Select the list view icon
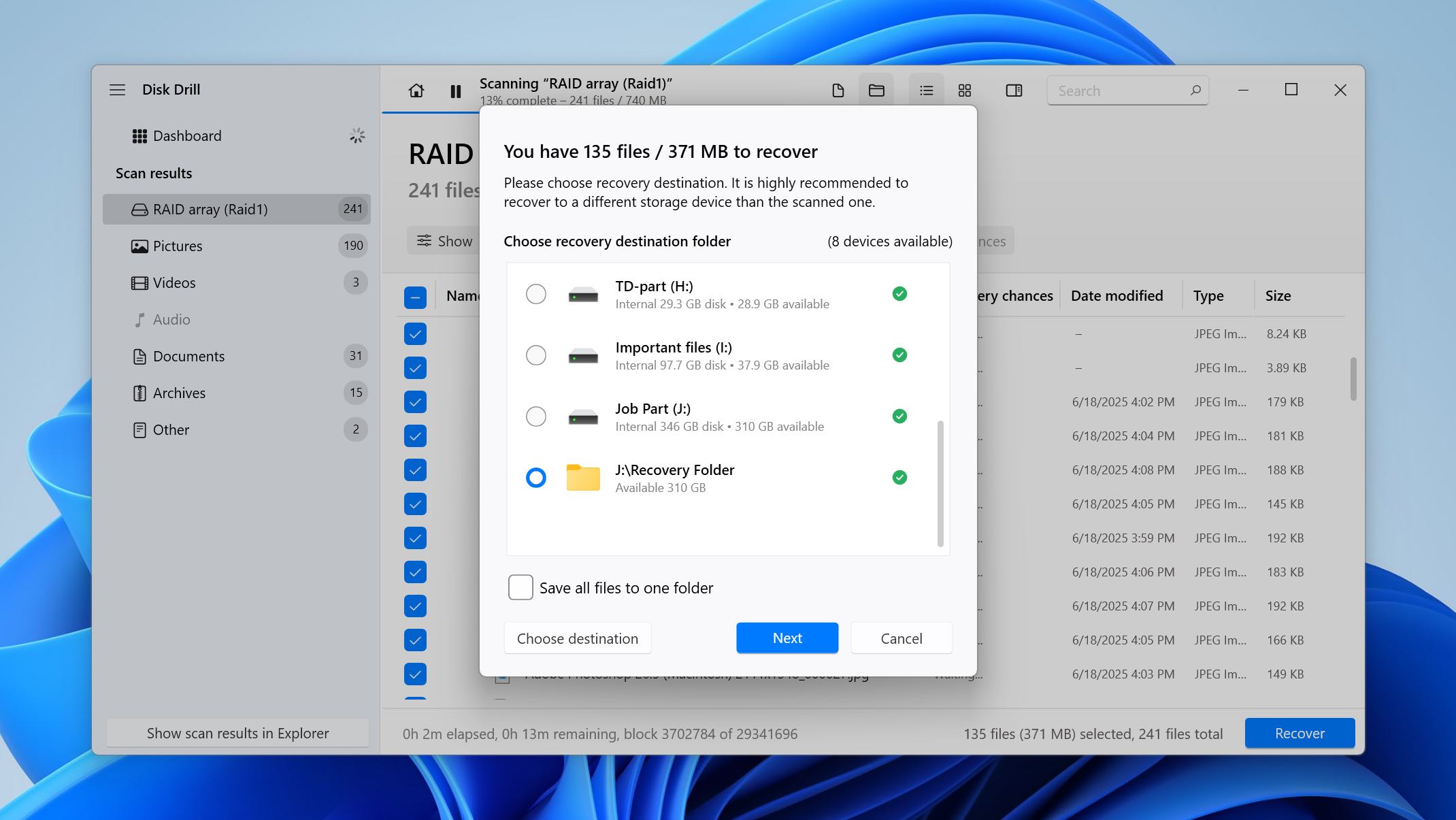 pos(926,91)
